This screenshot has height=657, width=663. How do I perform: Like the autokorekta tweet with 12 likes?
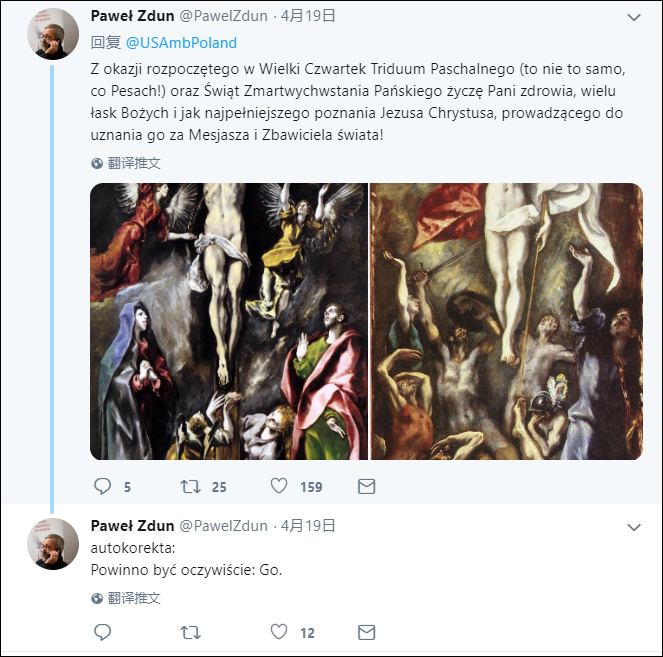coord(280,632)
